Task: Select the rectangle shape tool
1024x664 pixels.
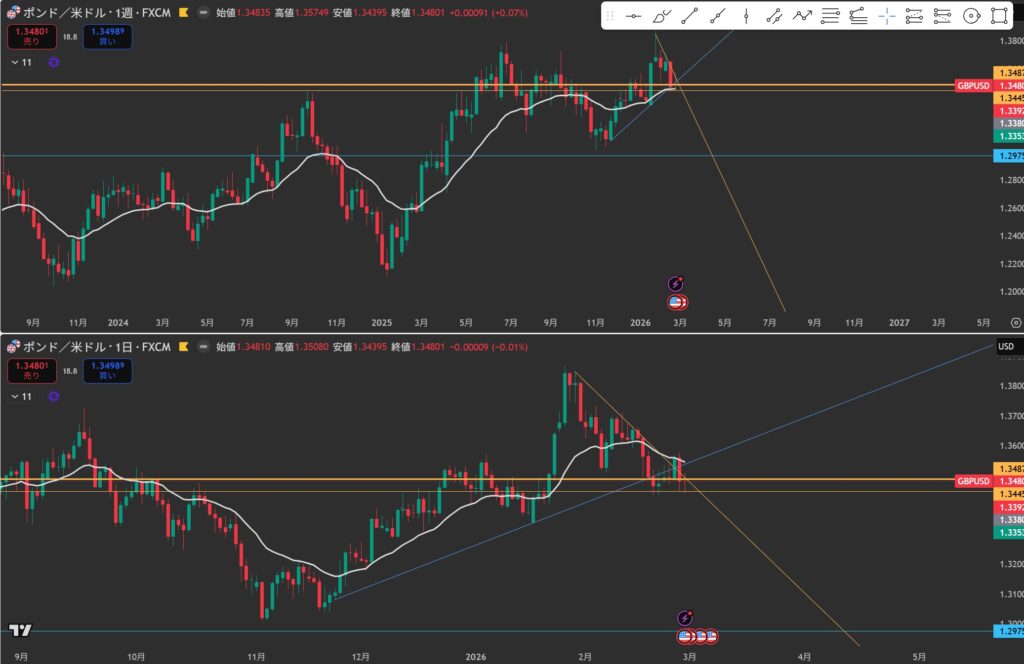Action: pyautogui.click(x=998, y=16)
